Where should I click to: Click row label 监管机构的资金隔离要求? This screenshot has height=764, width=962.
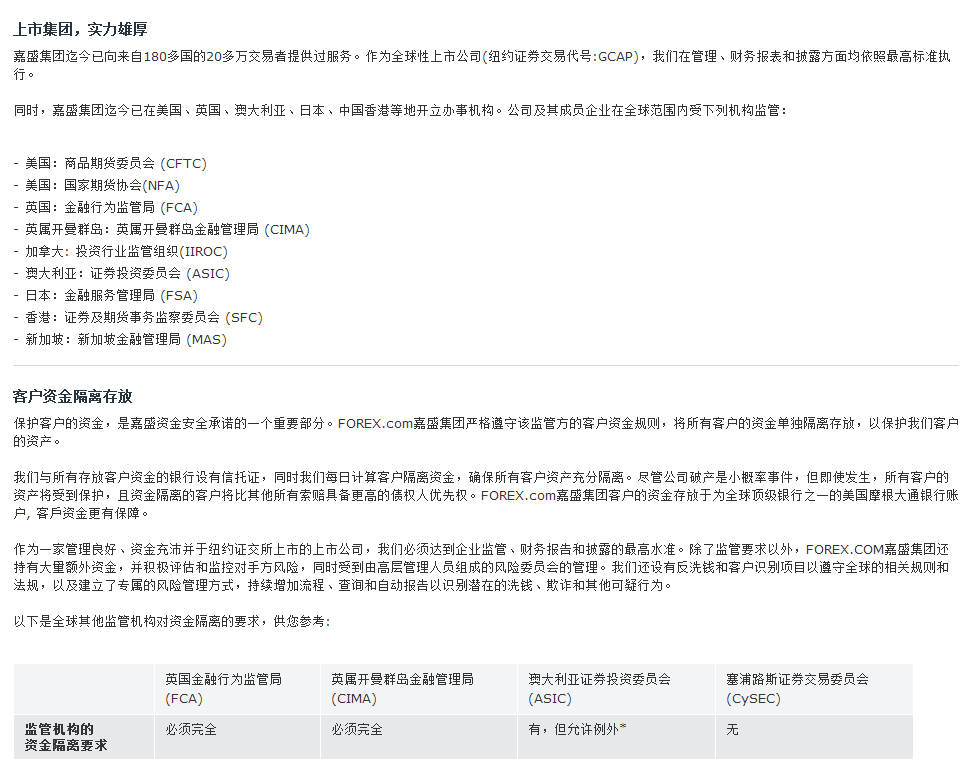(x=83, y=737)
